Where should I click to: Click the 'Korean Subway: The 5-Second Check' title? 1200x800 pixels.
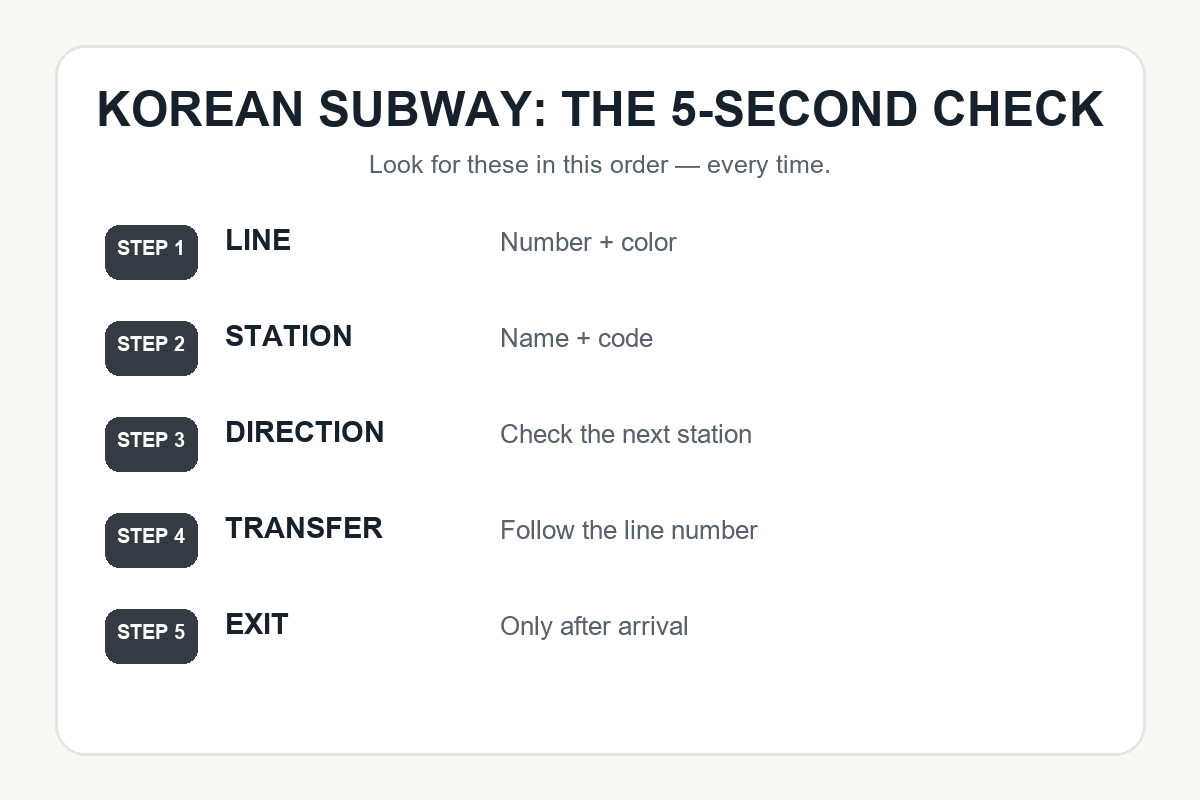(x=600, y=110)
